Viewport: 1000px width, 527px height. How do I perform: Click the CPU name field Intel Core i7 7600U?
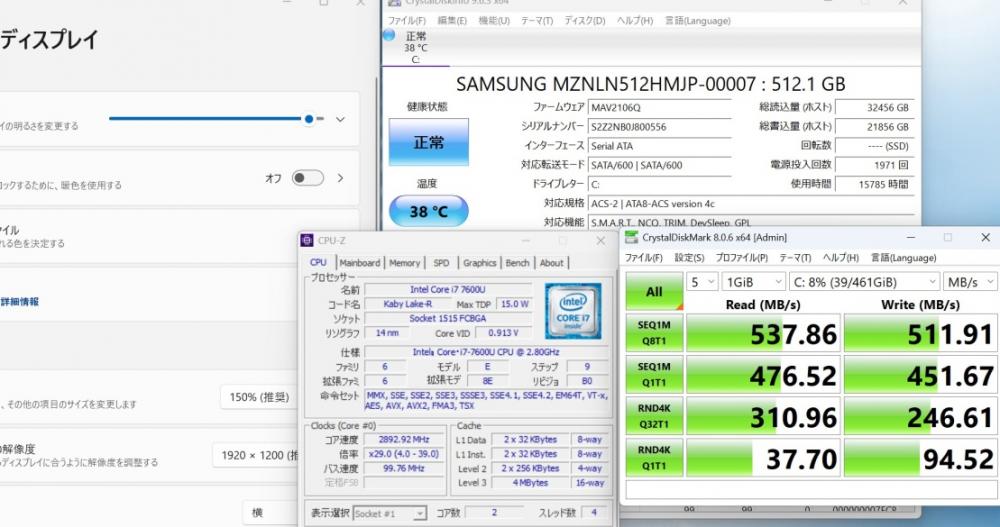tap(448, 290)
